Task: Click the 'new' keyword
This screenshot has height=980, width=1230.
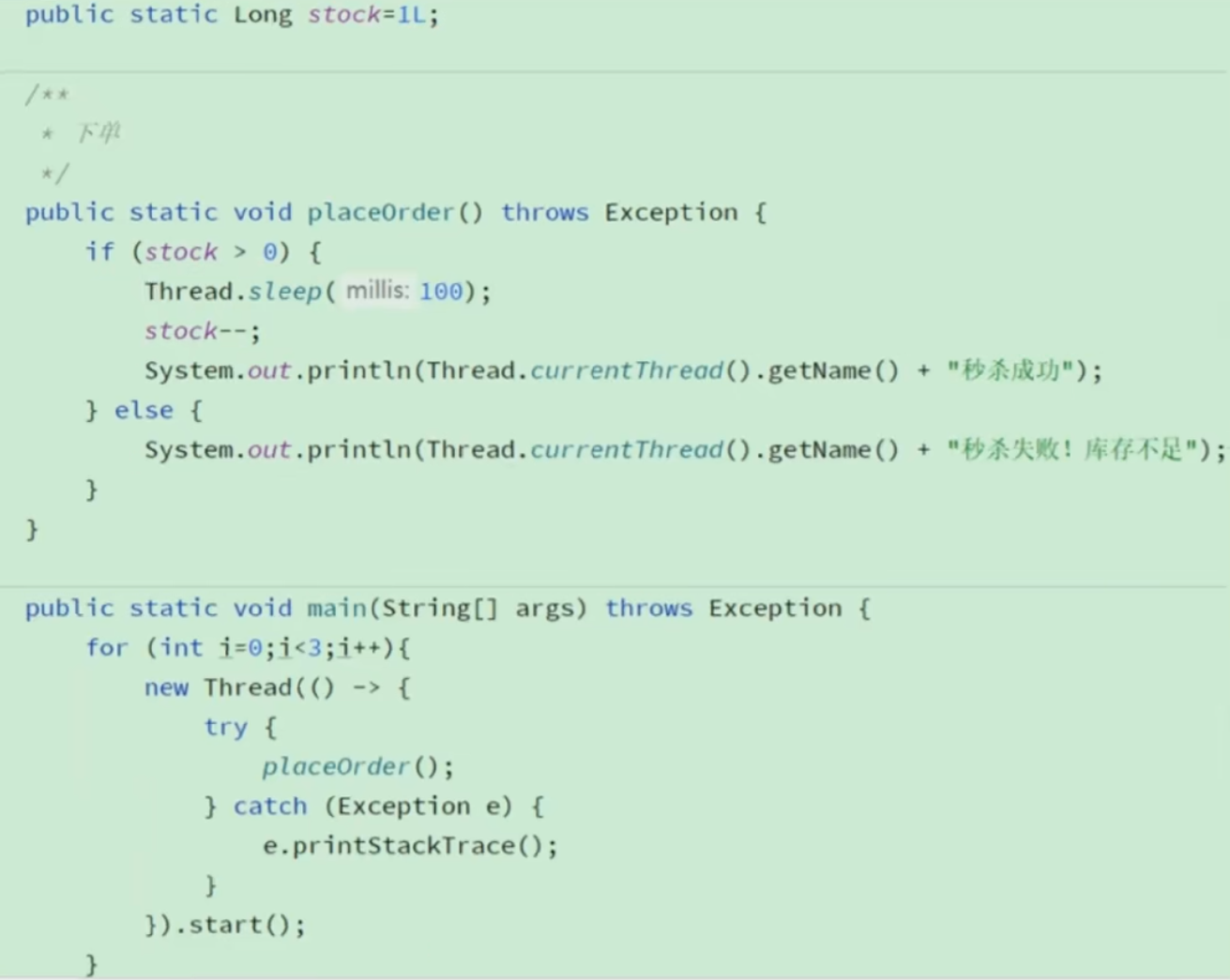Action: (x=166, y=688)
